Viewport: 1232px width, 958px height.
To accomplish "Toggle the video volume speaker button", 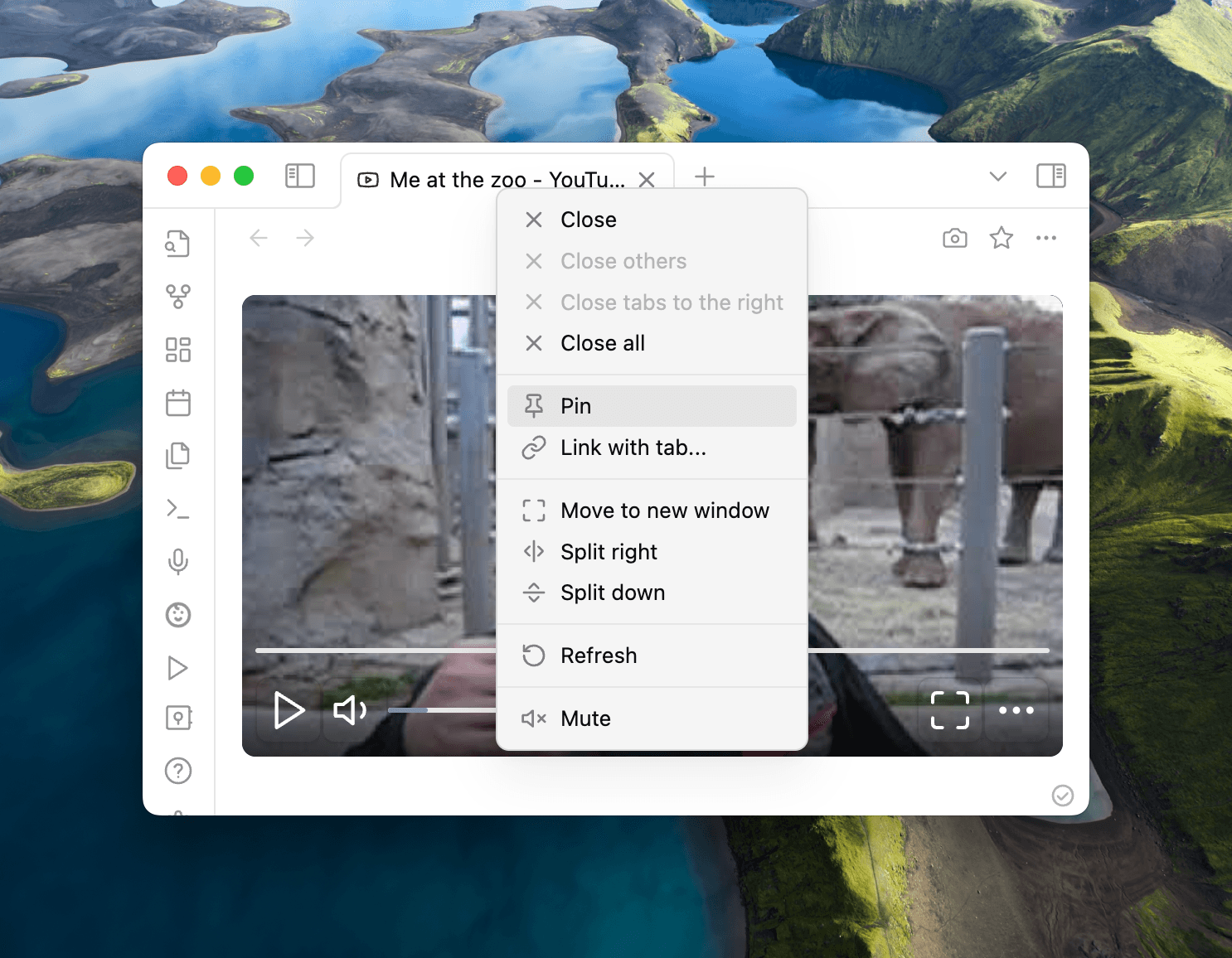I will coord(350,710).
